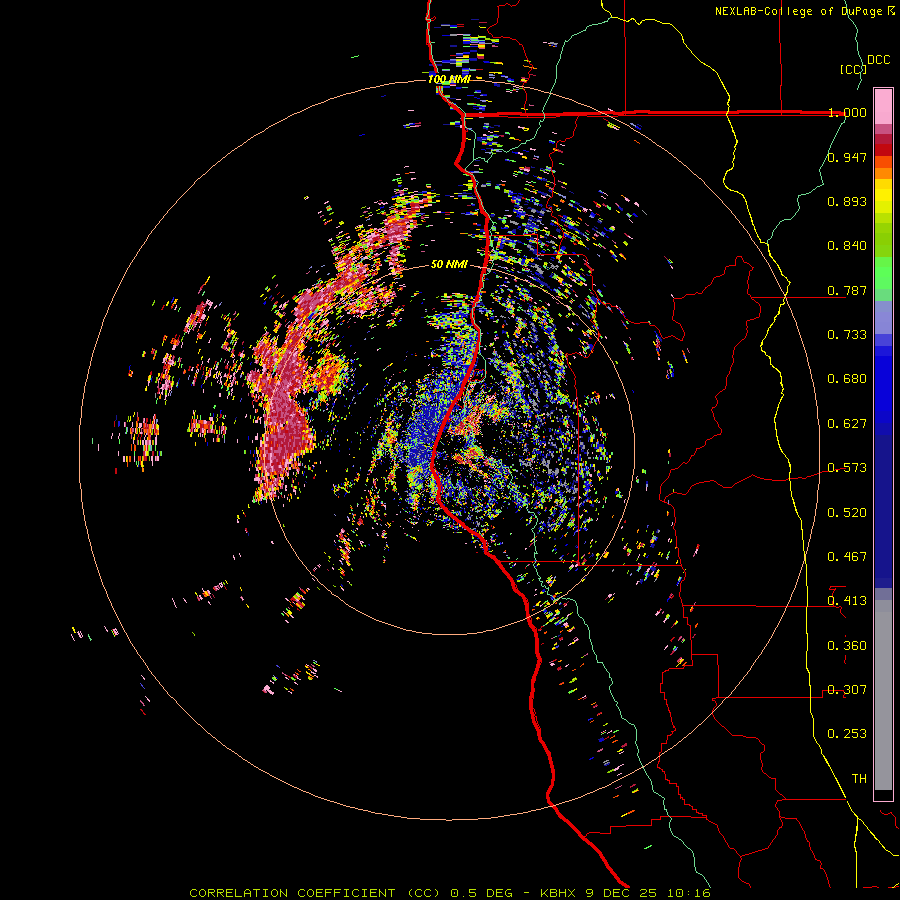Click the [CC] label near the legend
This screenshot has width=900, height=900.
[853, 69]
